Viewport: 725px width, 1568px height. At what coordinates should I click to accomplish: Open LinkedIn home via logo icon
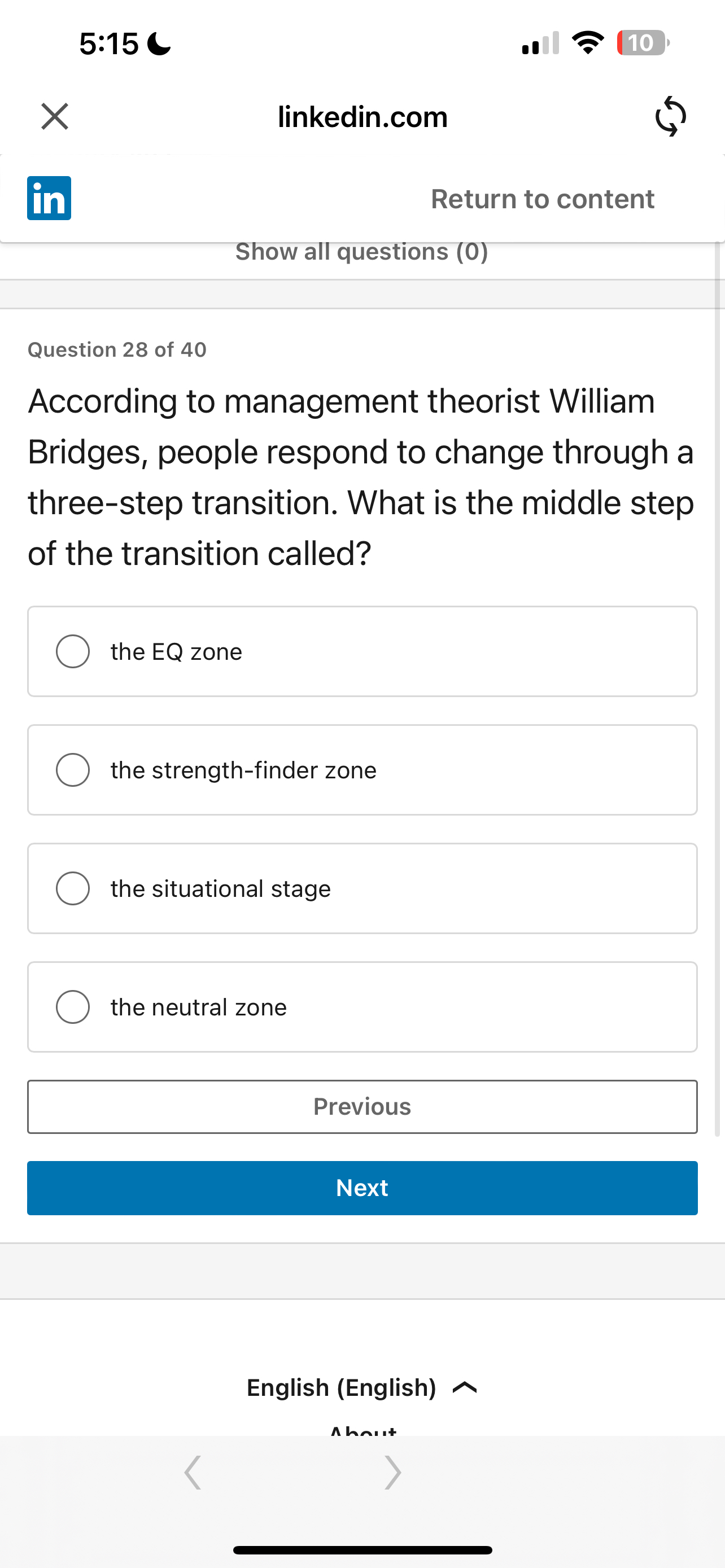pyautogui.click(x=49, y=199)
